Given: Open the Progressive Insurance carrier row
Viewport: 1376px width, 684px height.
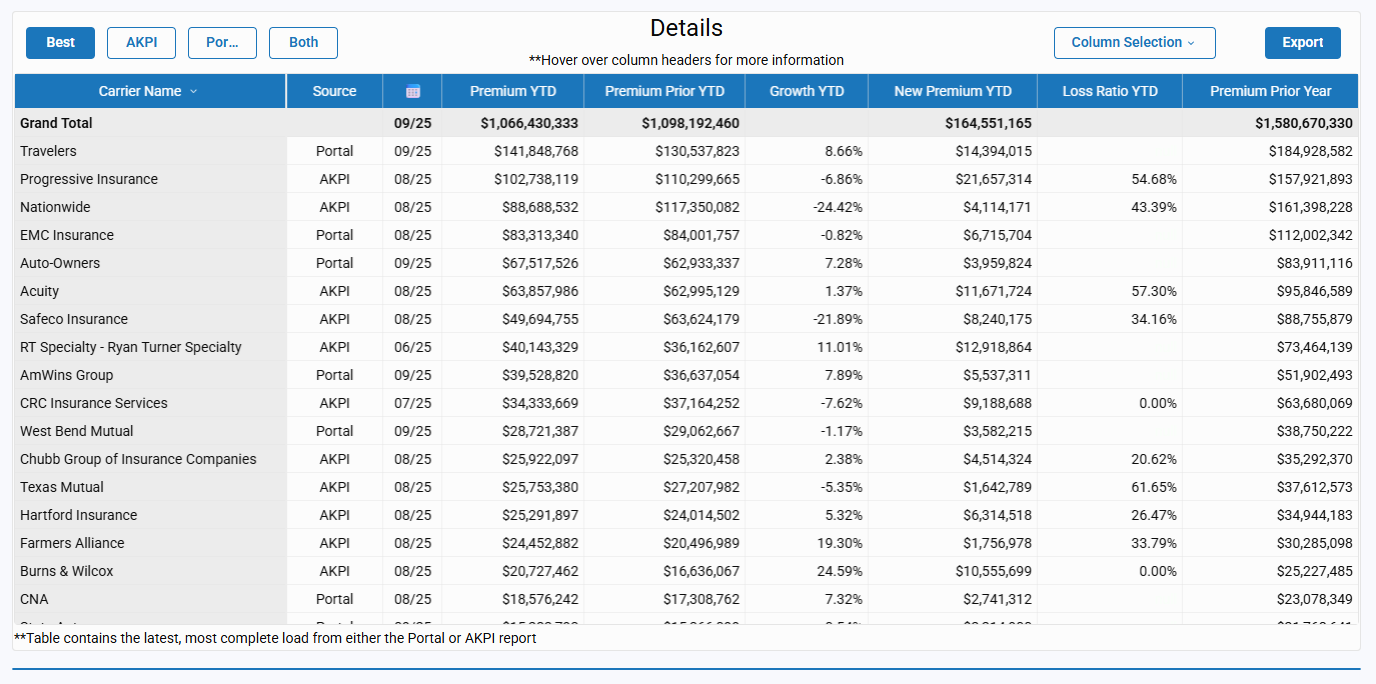Looking at the screenshot, I should (x=89, y=179).
